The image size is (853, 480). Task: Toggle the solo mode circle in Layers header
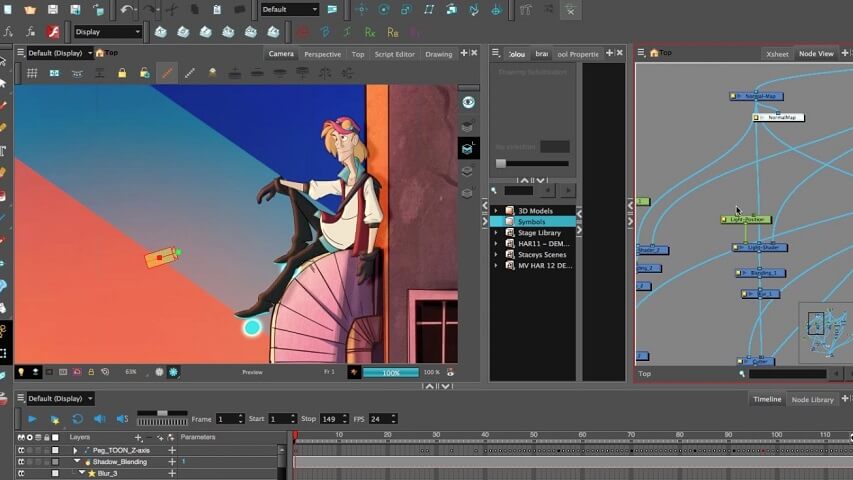(30, 438)
